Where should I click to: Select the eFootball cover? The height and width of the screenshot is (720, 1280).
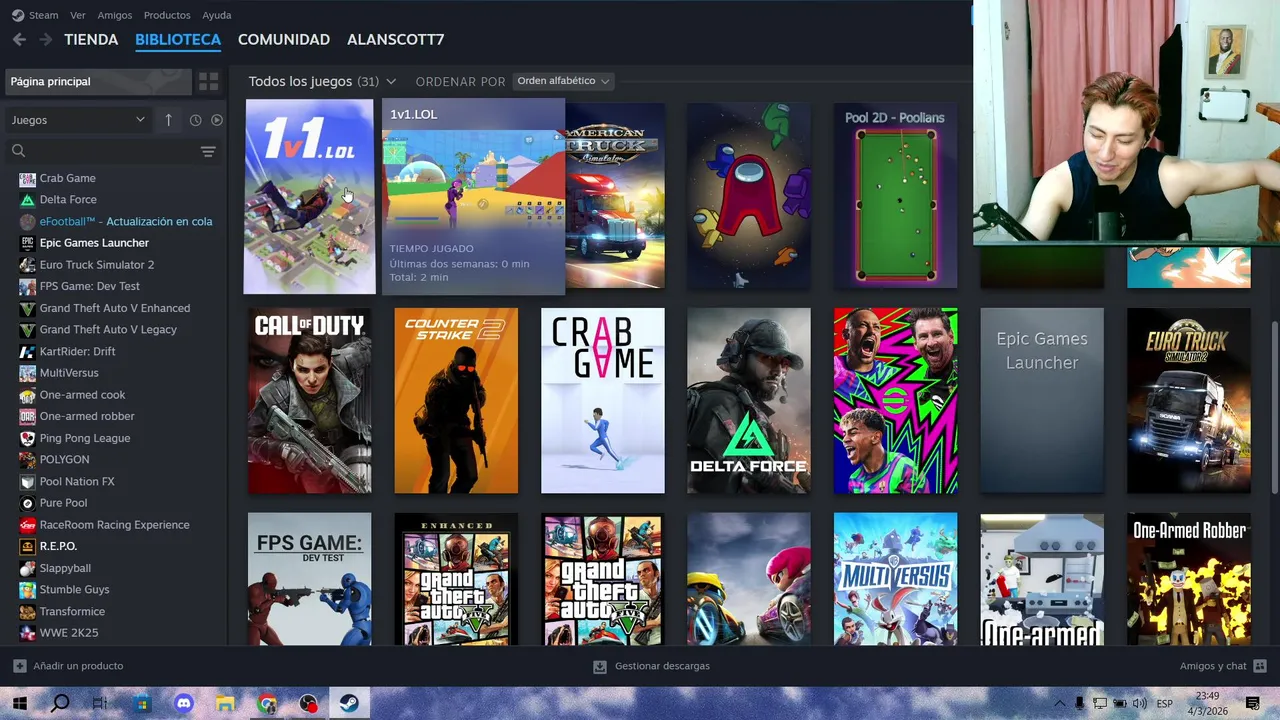pyautogui.click(x=896, y=401)
